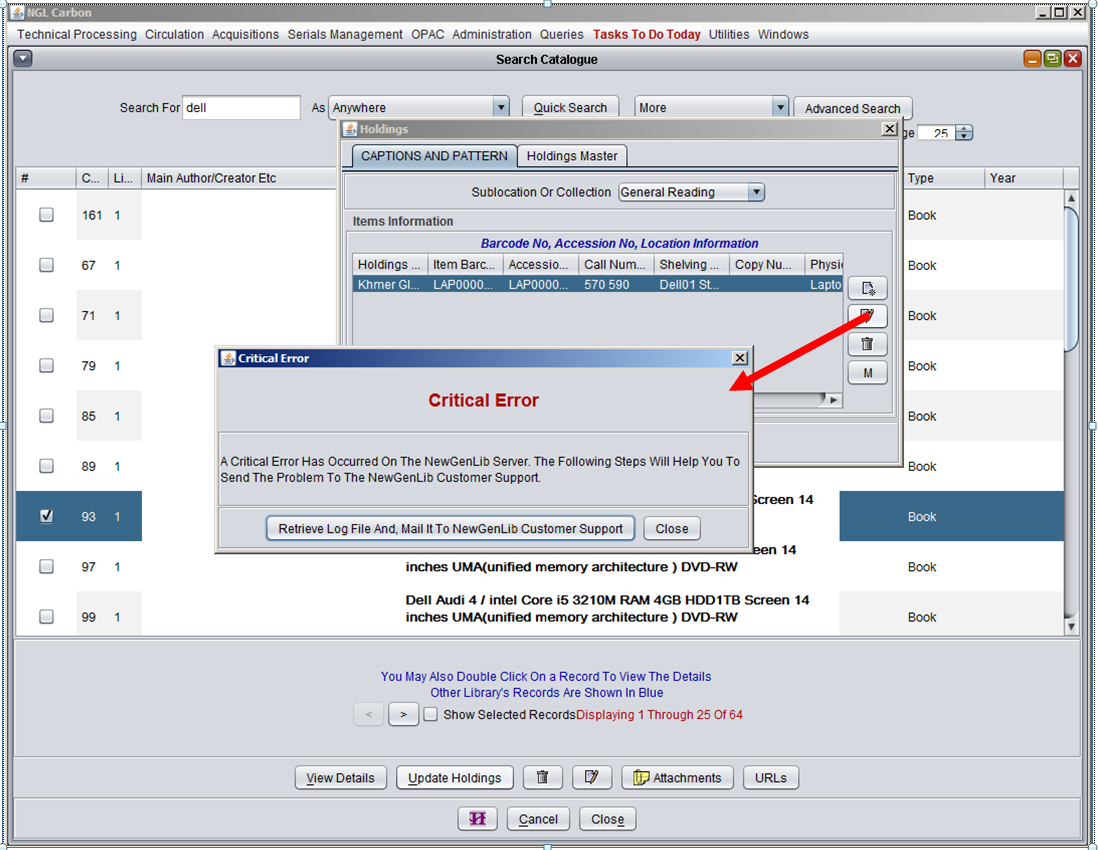The width and height of the screenshot is (1098, 850).
Task: Check the checkbox for record 161
Action: [x=46, y=215]
